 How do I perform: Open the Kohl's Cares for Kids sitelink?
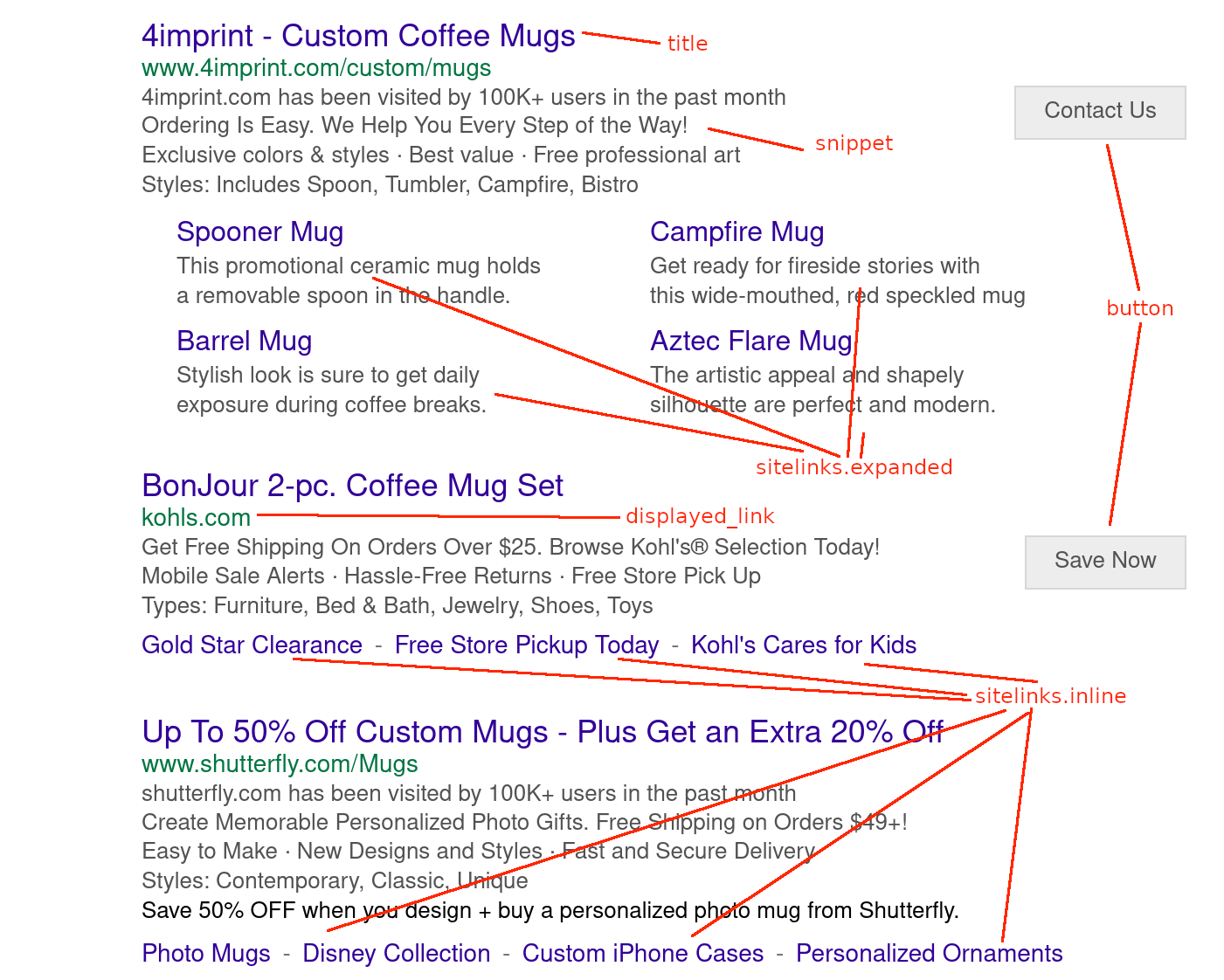click(x=803, y=645)
